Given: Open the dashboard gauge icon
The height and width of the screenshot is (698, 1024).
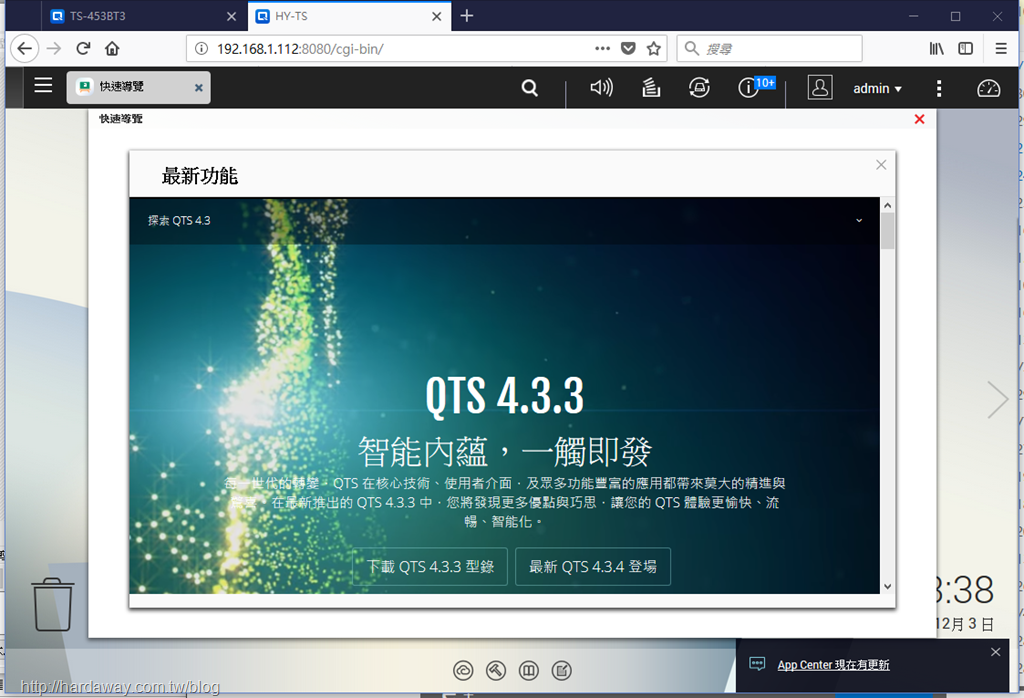Looking at the screenshot, I should click(988, 88).
